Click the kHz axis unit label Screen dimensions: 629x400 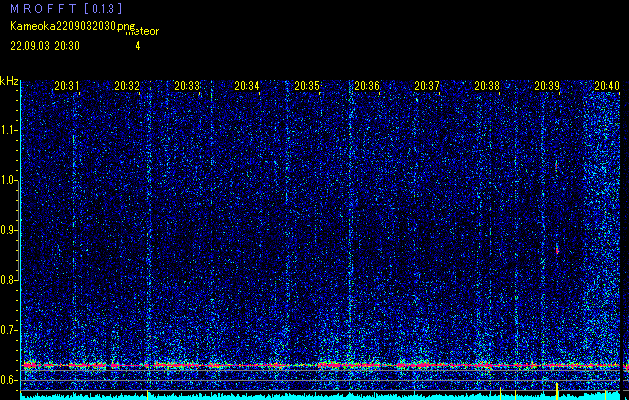coord(9,81)
